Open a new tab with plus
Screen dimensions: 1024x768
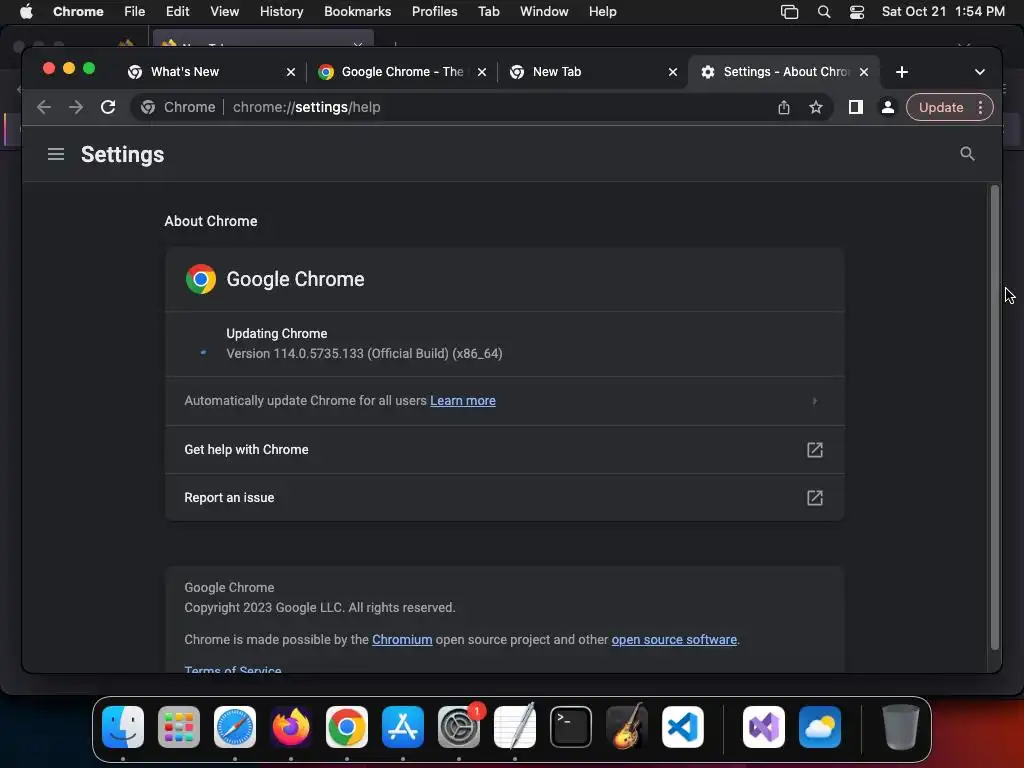click(x=902, y=72)
